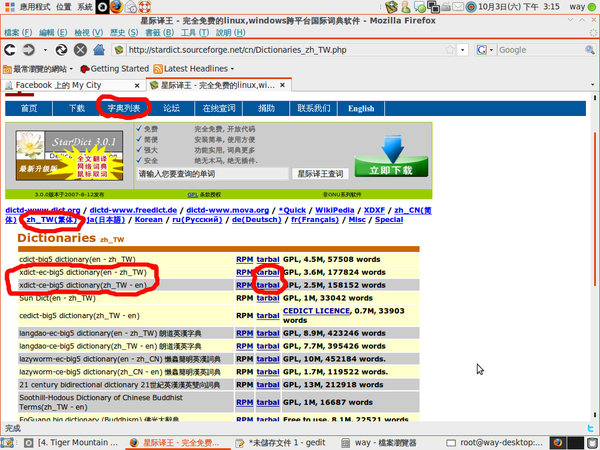This screenshot has height=450, width=600.
Task: Click the site favicon in address bar
Action: (x=119, y=50)
